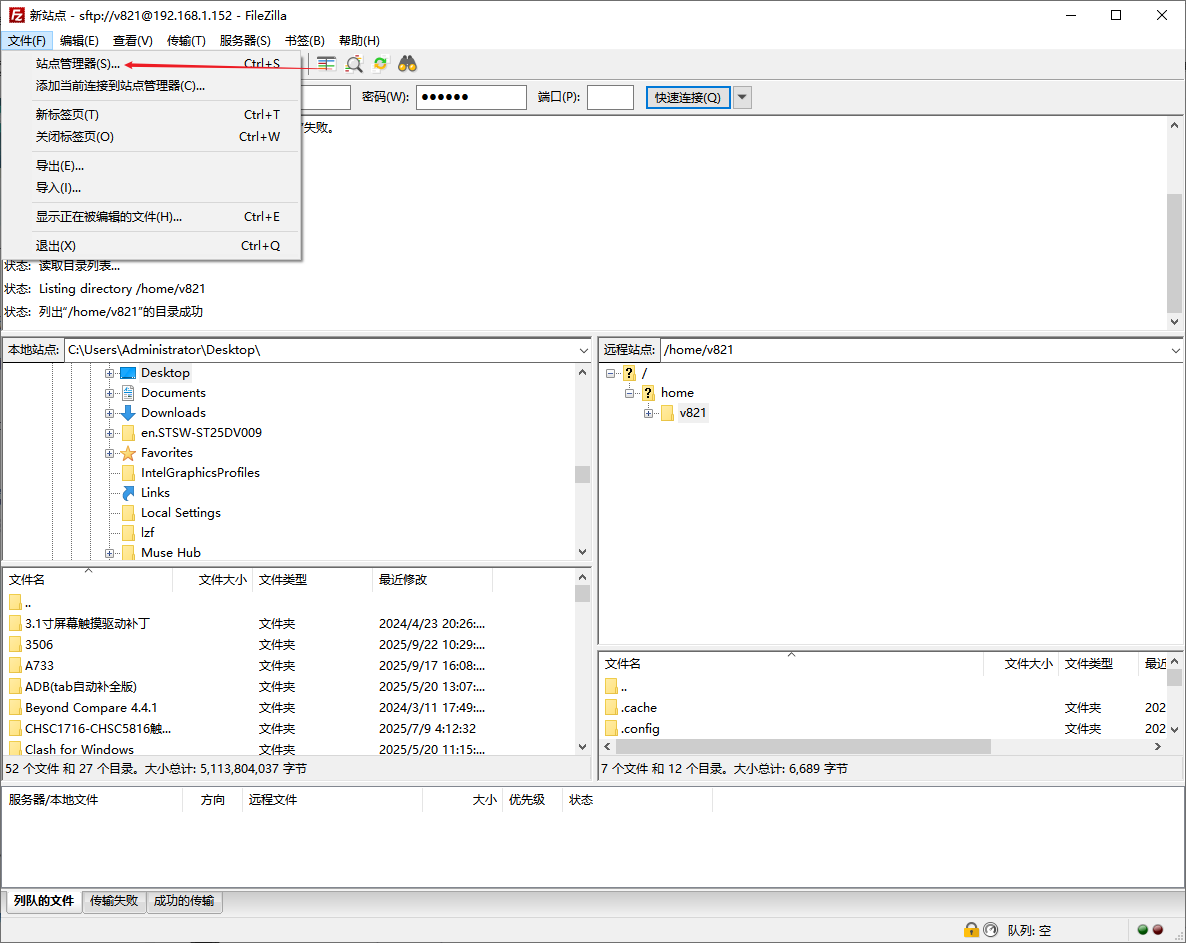Expand the remote v821 node
Image resolution: width=1186 pixels, height=943 pixels.
(x=648, y=414)
